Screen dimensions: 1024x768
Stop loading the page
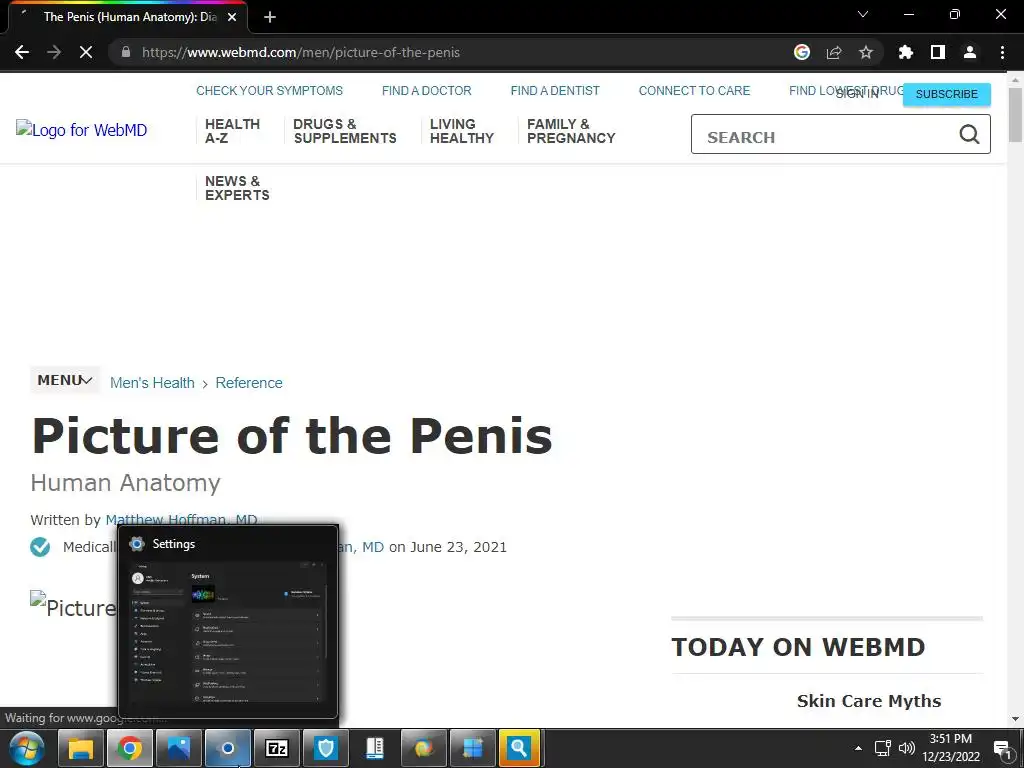[x=86, y=52]
